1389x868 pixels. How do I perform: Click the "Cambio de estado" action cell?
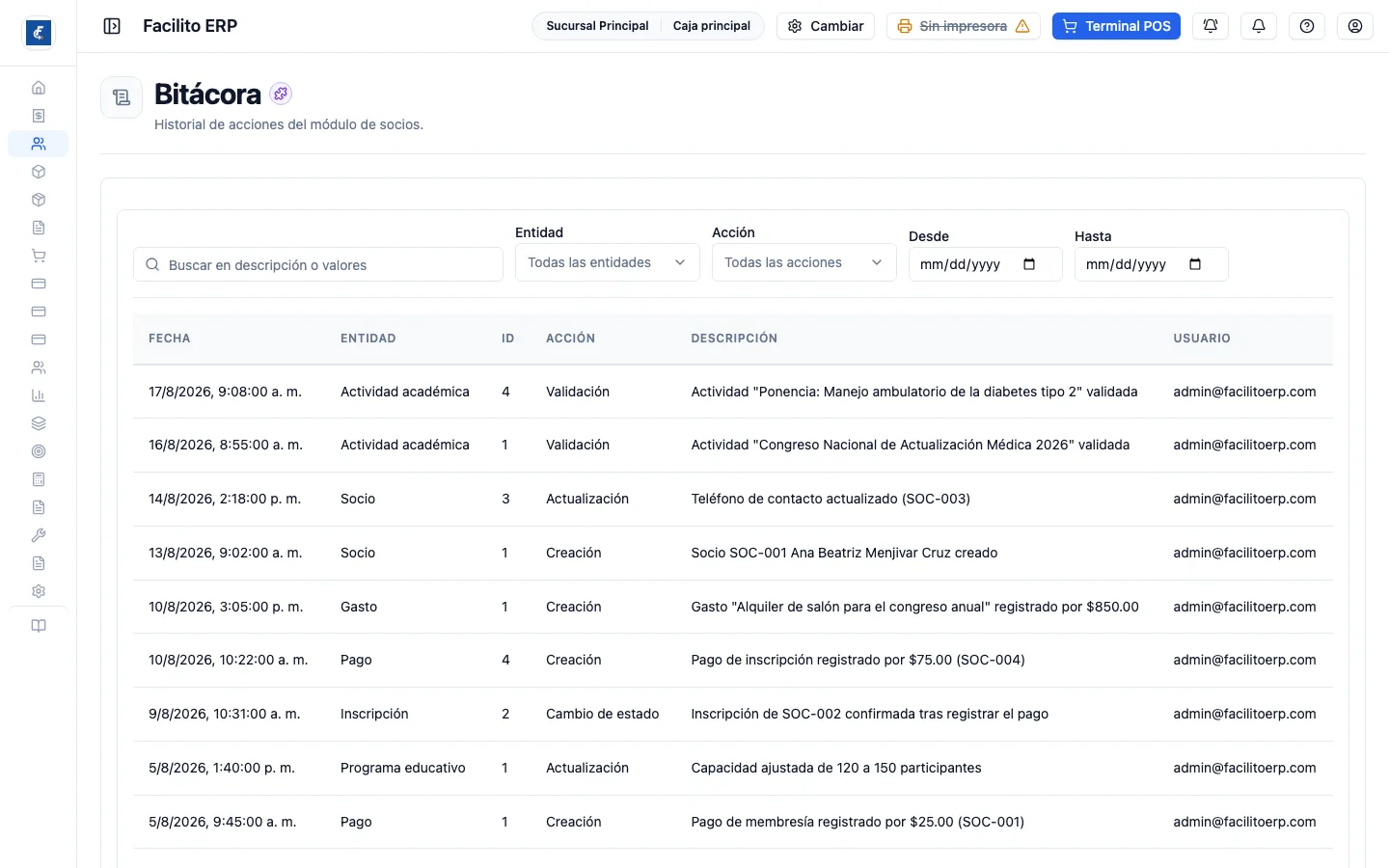click(x=603, y=714)
